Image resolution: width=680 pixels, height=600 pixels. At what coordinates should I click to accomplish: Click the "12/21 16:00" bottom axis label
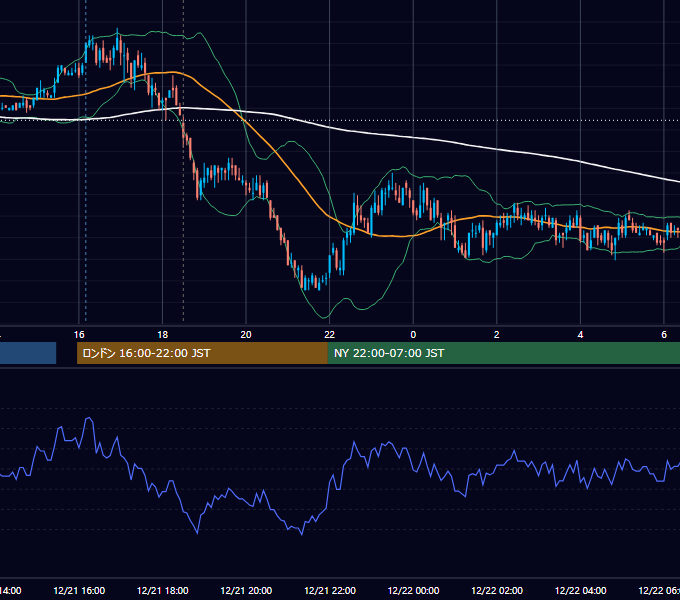79,590
